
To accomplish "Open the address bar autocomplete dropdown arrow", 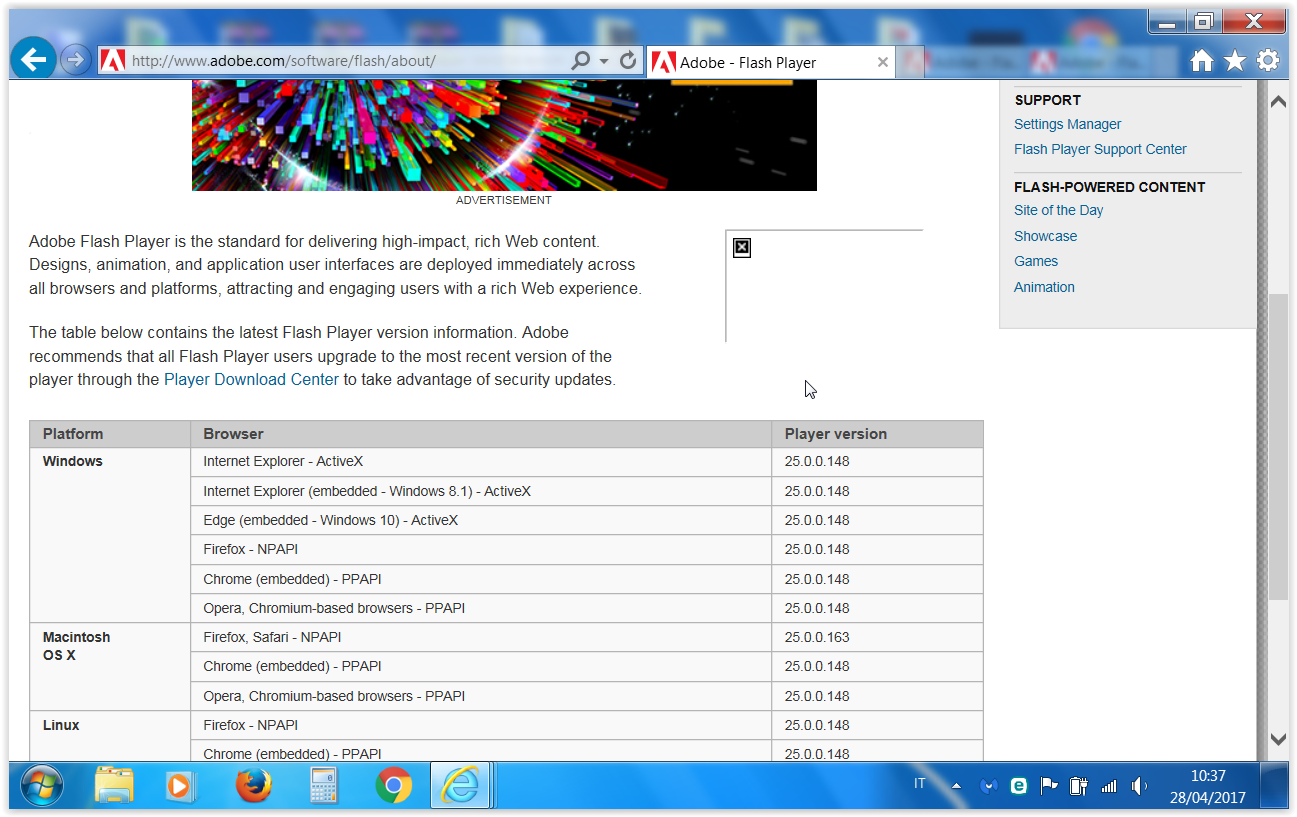I will coord(604,61).
